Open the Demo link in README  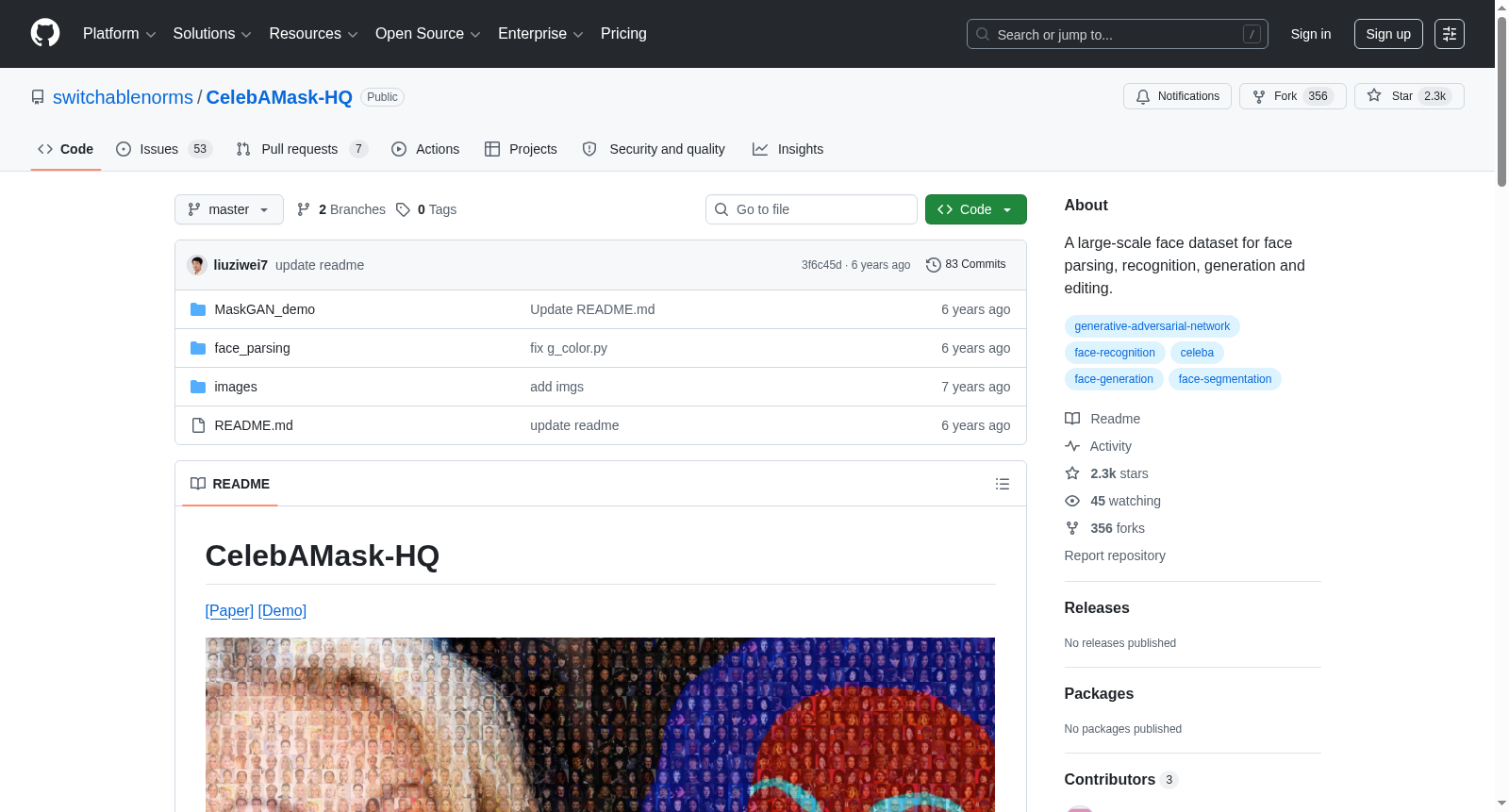[x=282, y=611]
